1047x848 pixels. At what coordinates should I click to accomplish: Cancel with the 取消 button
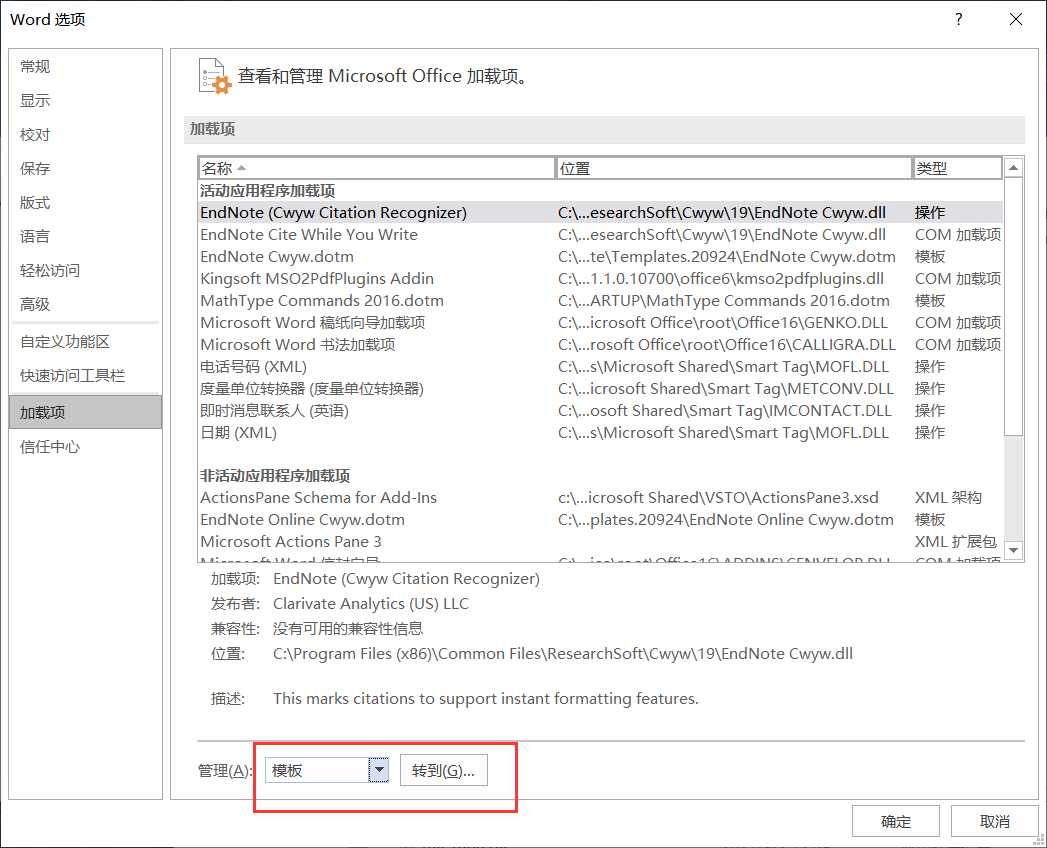(x=994, y=821)
